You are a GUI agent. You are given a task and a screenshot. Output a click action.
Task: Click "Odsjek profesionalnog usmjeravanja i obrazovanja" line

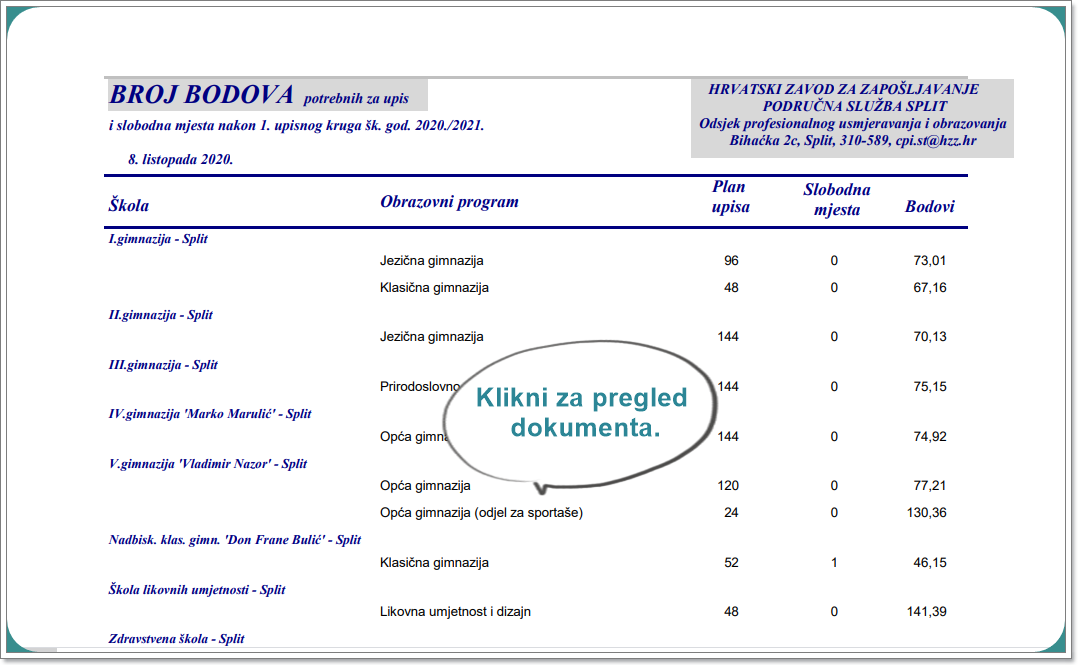pos(852,123)
